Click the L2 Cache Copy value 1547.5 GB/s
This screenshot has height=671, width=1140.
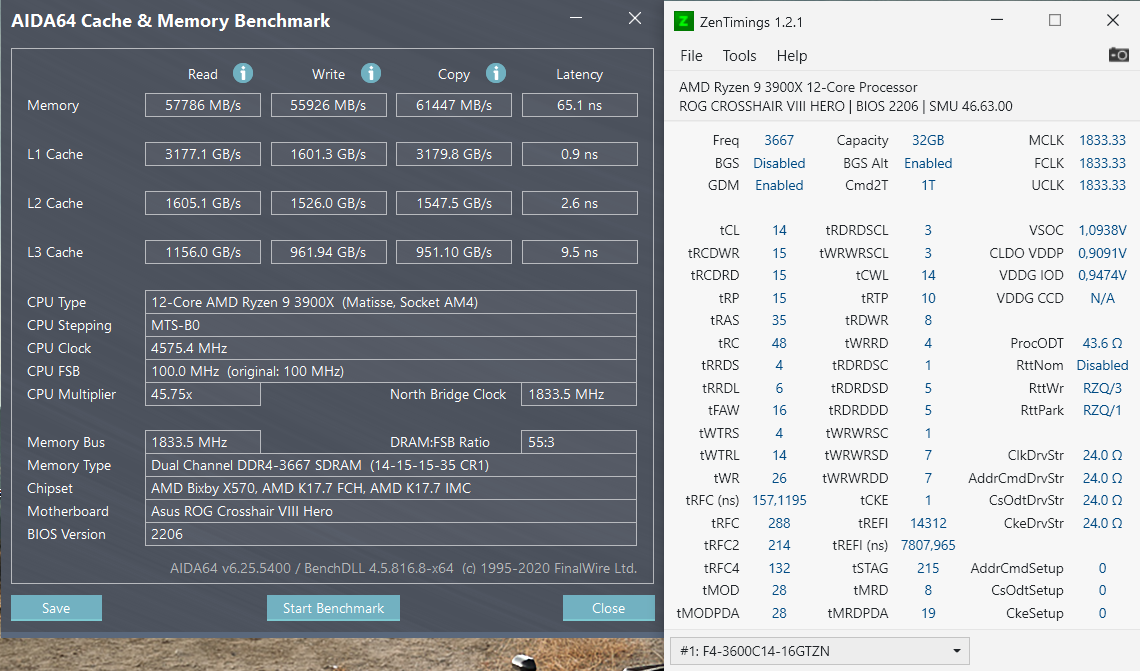(x=454, y=203)
